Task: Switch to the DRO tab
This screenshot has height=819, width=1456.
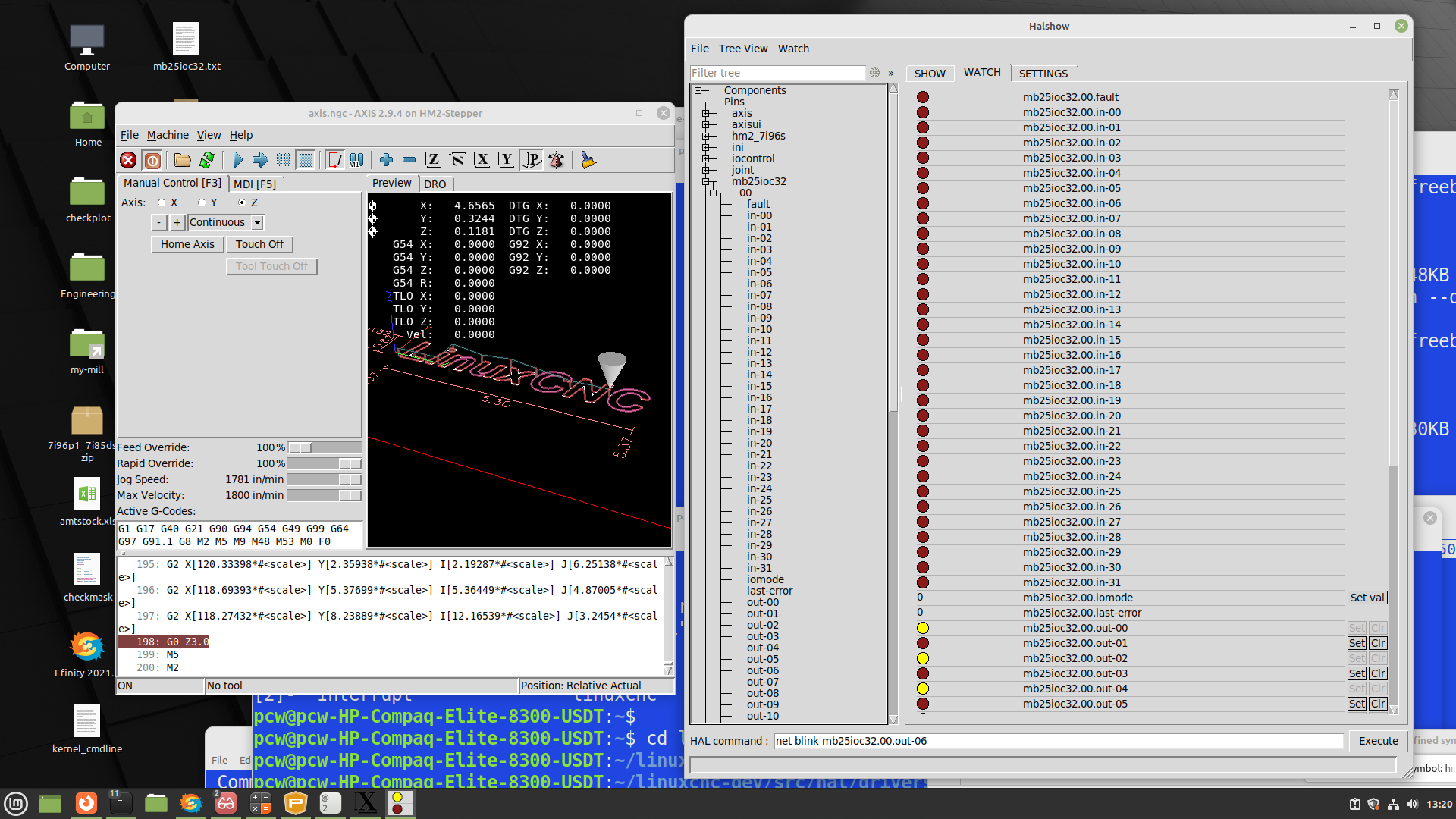Action: click(435, 184)
